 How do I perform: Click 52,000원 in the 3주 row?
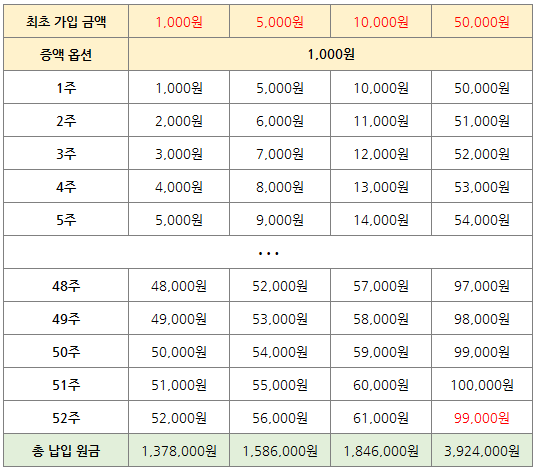[x=482, y=153]
